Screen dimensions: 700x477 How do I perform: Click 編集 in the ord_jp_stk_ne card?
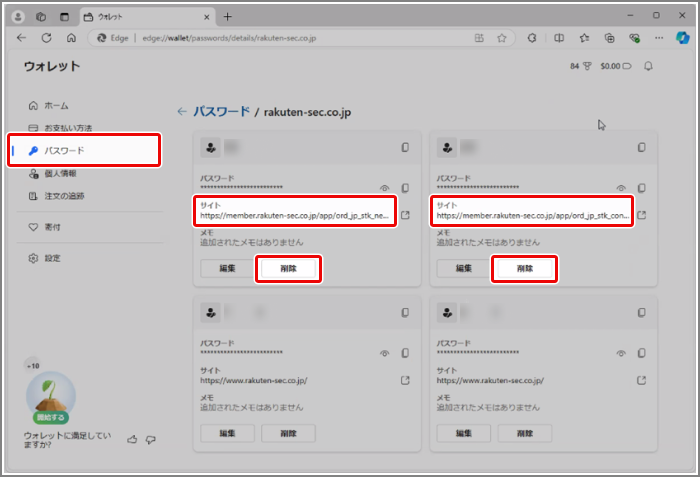pyautogui.click(x=227, y=268)
